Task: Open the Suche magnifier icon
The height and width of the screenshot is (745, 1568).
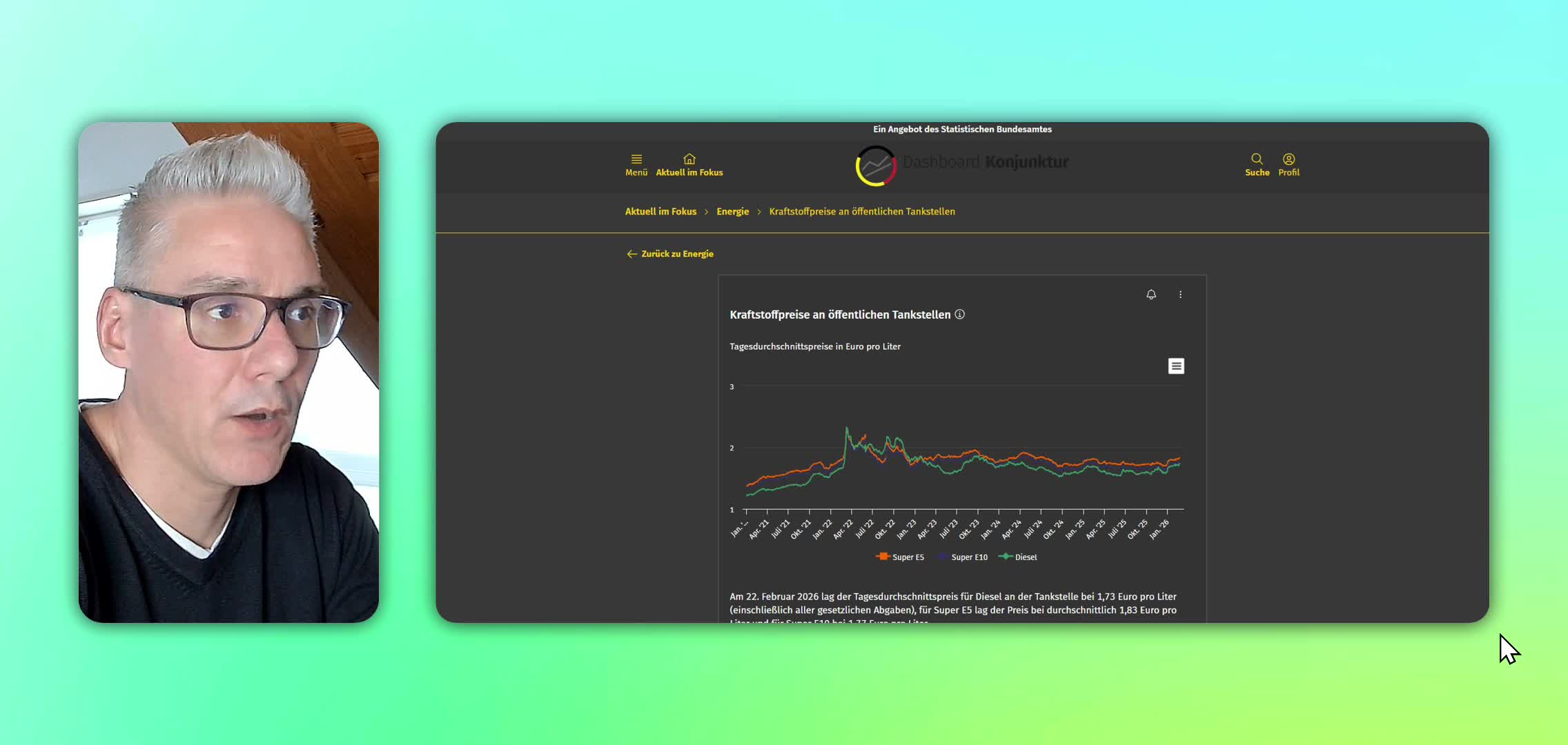Action: (1256, 159)
